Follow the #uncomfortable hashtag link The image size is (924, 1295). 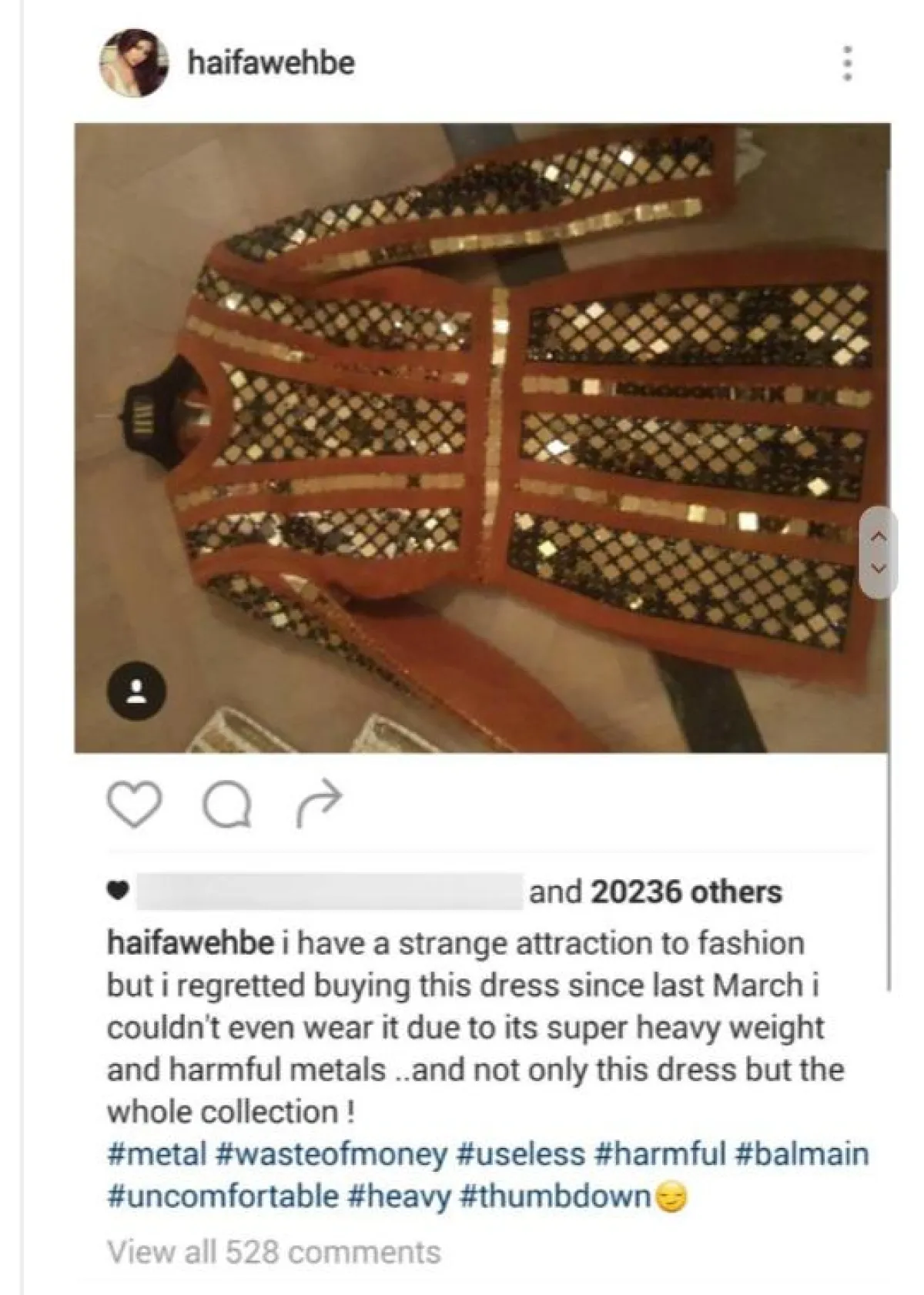tap(223, 1196)
